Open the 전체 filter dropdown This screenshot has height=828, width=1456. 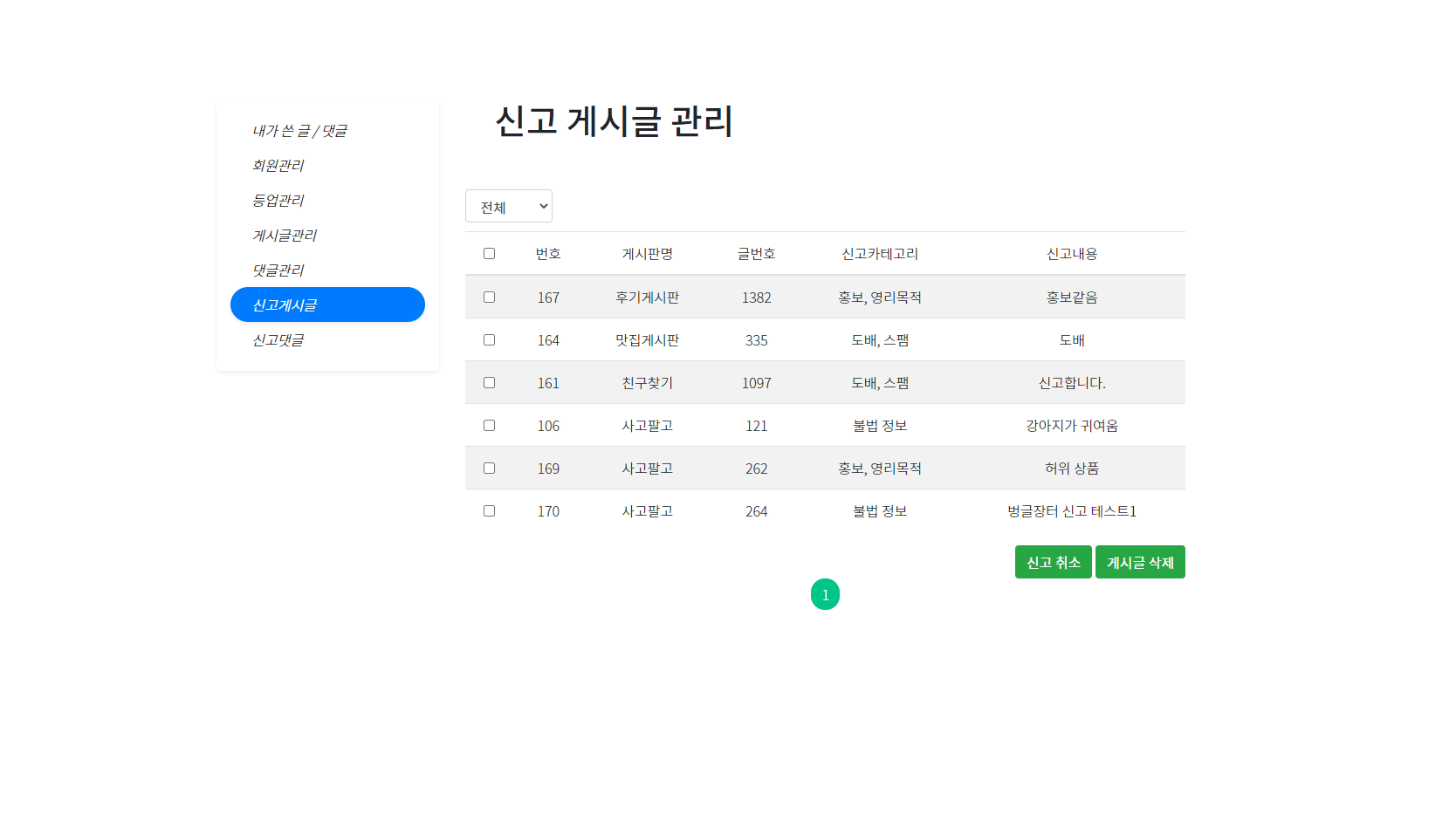[x=509, y=206]
